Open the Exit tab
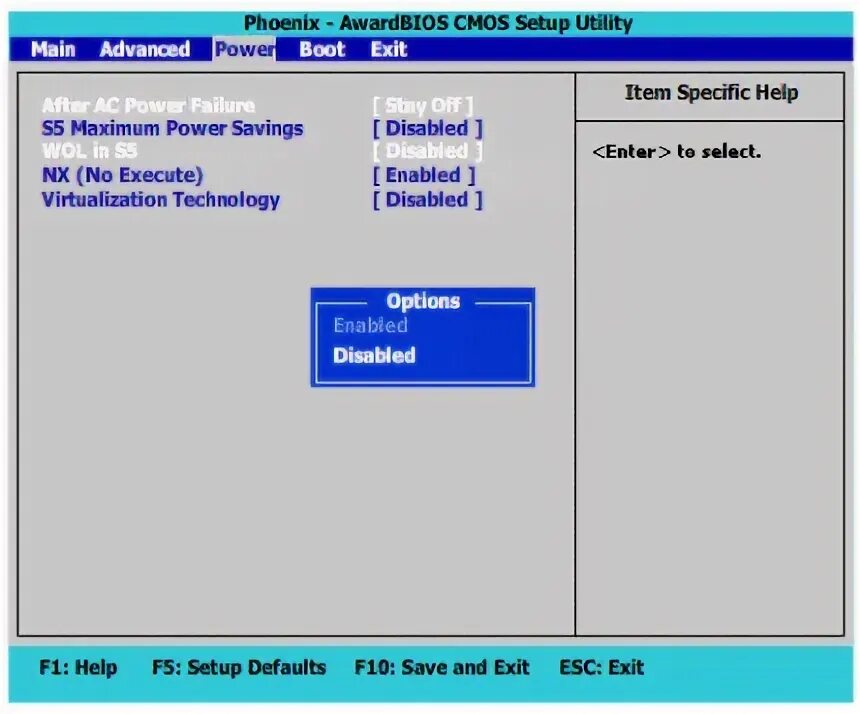The width and height of the screenshot is (860, 714). [x=388, y=49]
